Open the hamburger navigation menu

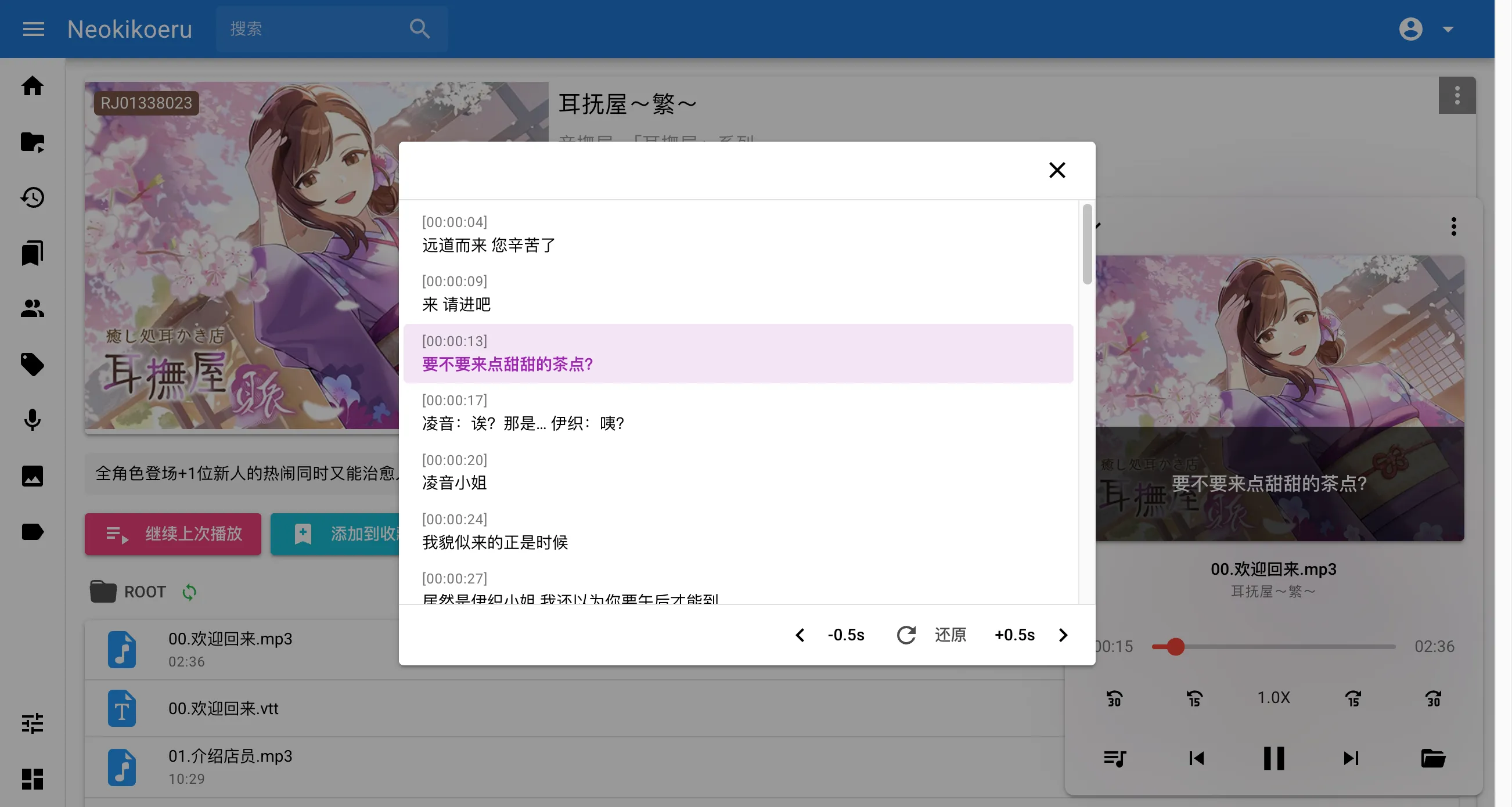tap(34, 29)
